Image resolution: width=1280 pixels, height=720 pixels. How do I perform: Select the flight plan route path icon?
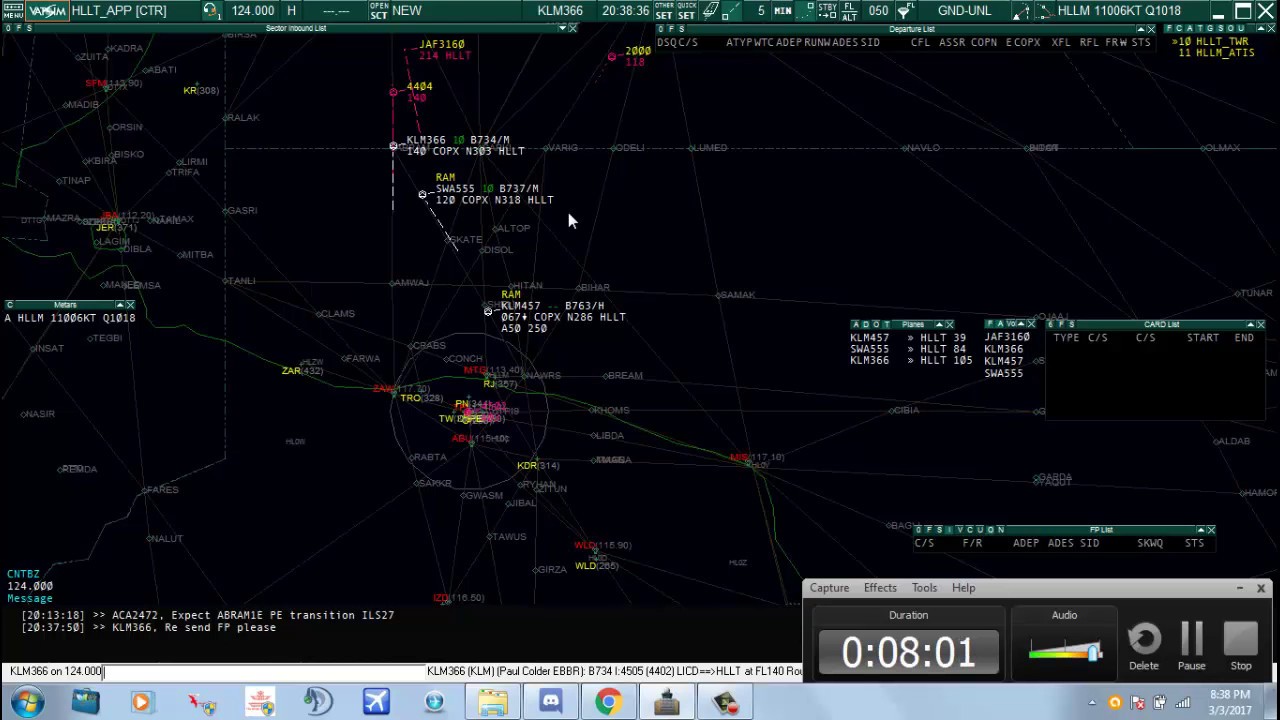pos(1042,11)
